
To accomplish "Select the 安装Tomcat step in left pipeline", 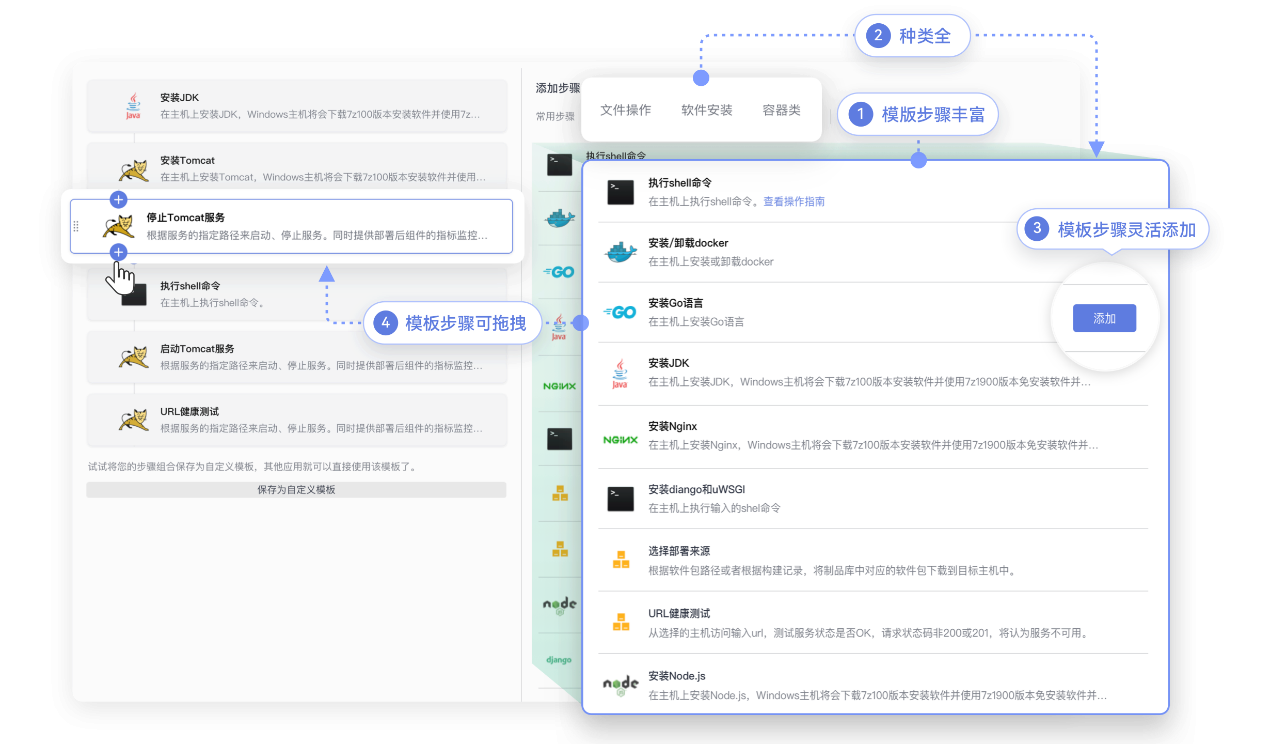I will coord(297,168).
